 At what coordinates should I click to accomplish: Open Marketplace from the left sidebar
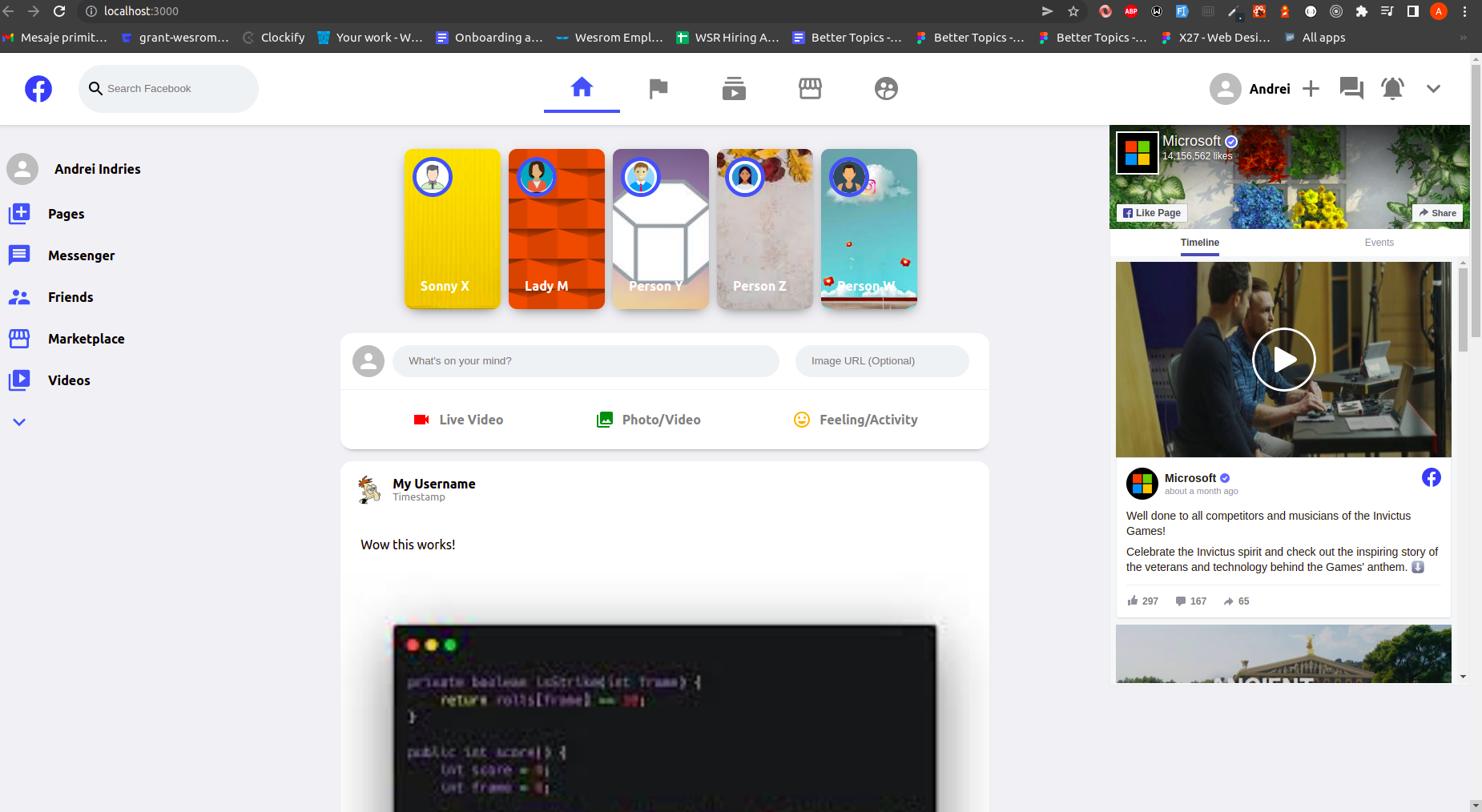click(x=85, y=338)
